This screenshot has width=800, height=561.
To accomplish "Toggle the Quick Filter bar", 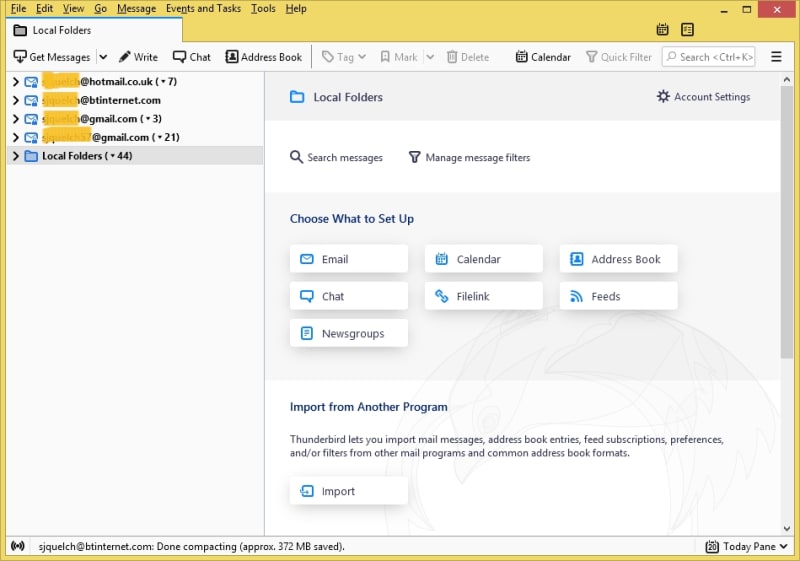I will [618, 57].
